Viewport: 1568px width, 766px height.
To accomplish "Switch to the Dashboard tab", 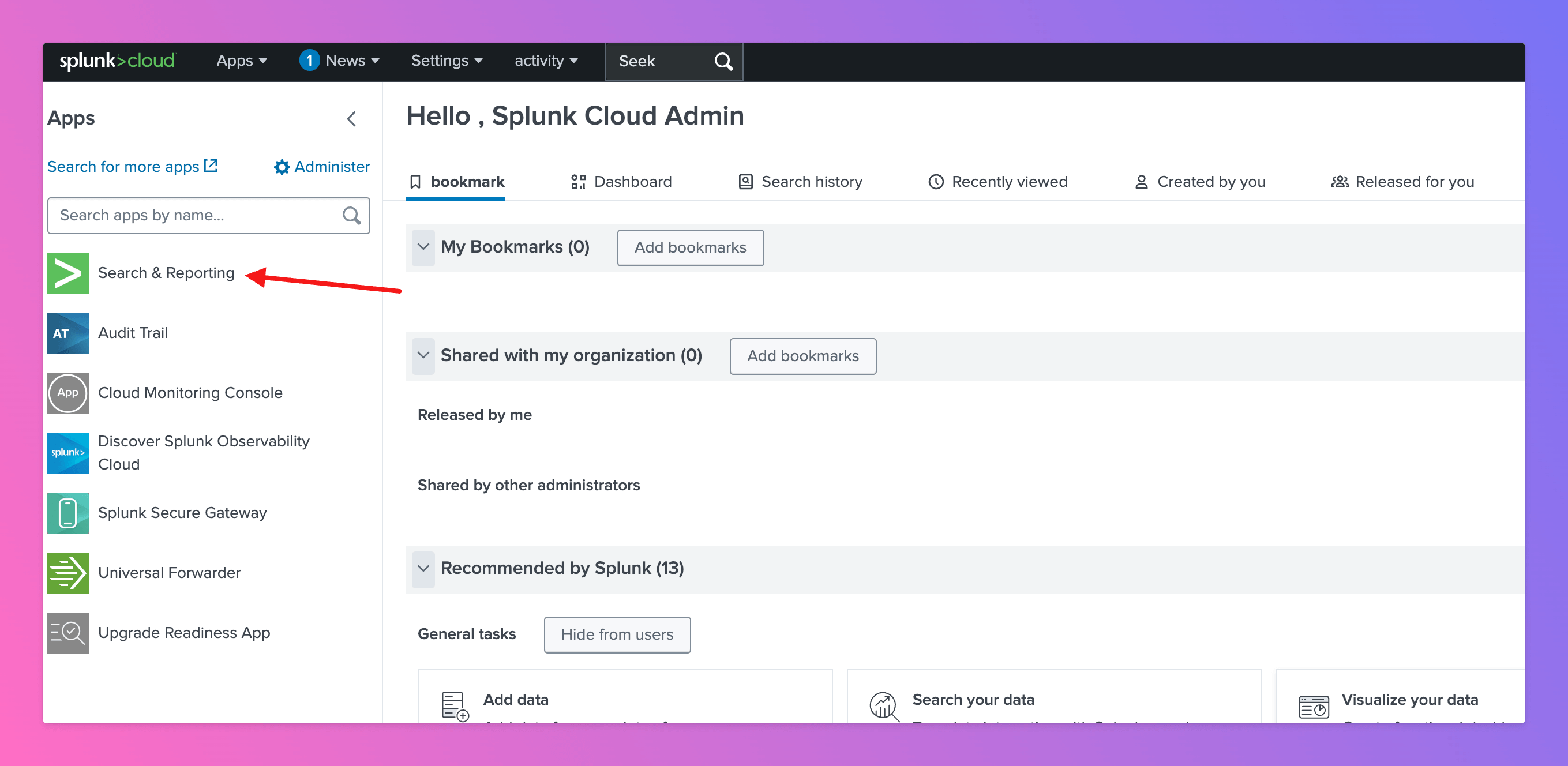I will point(621,181).
